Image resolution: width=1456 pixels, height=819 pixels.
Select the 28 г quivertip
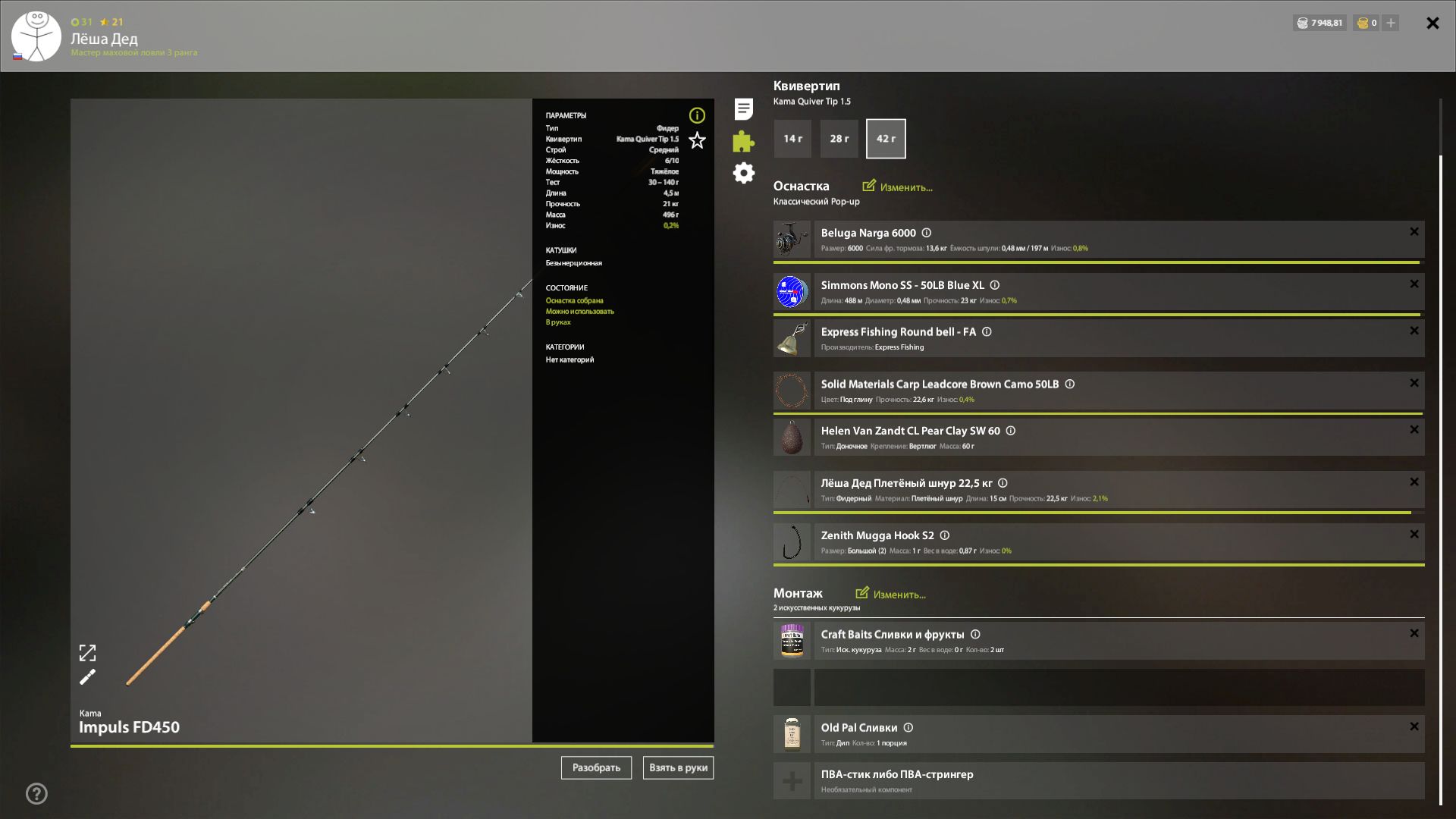coord(839,138)
